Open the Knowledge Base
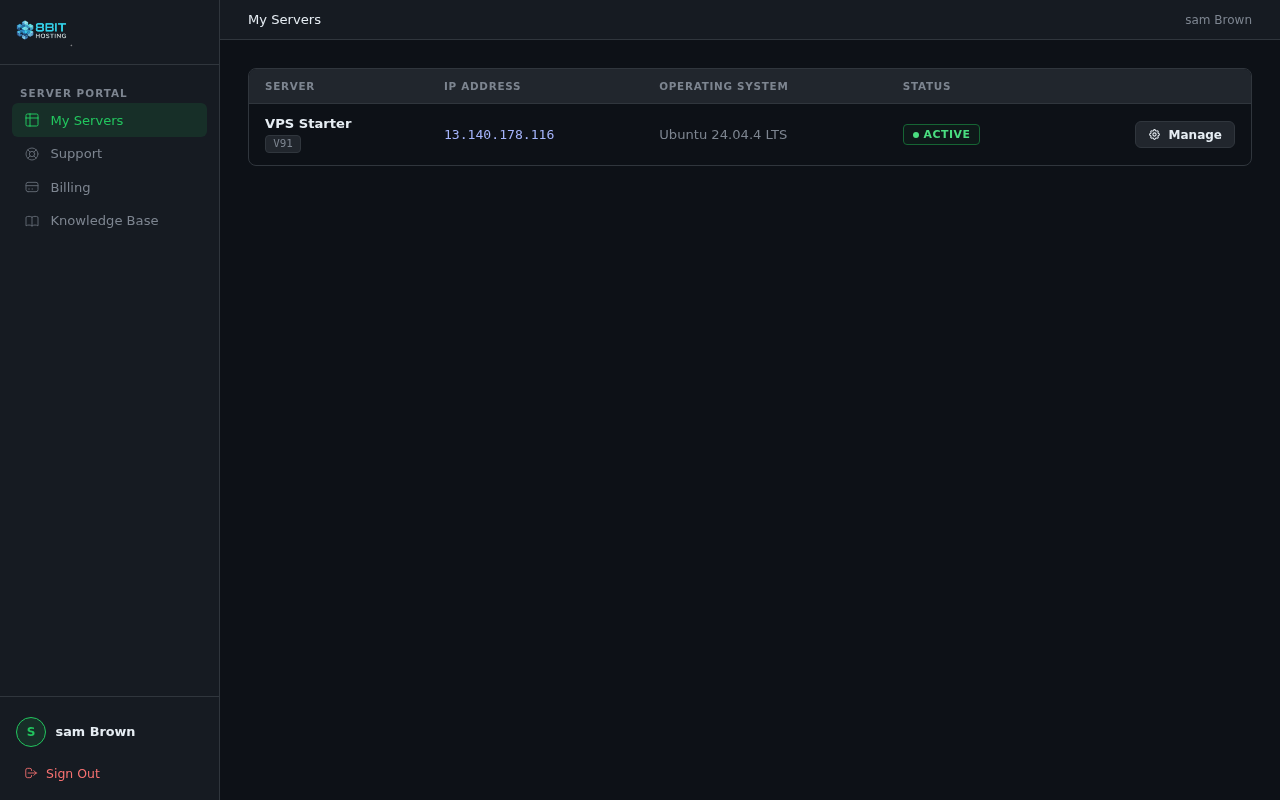 (x=109, y=221)
